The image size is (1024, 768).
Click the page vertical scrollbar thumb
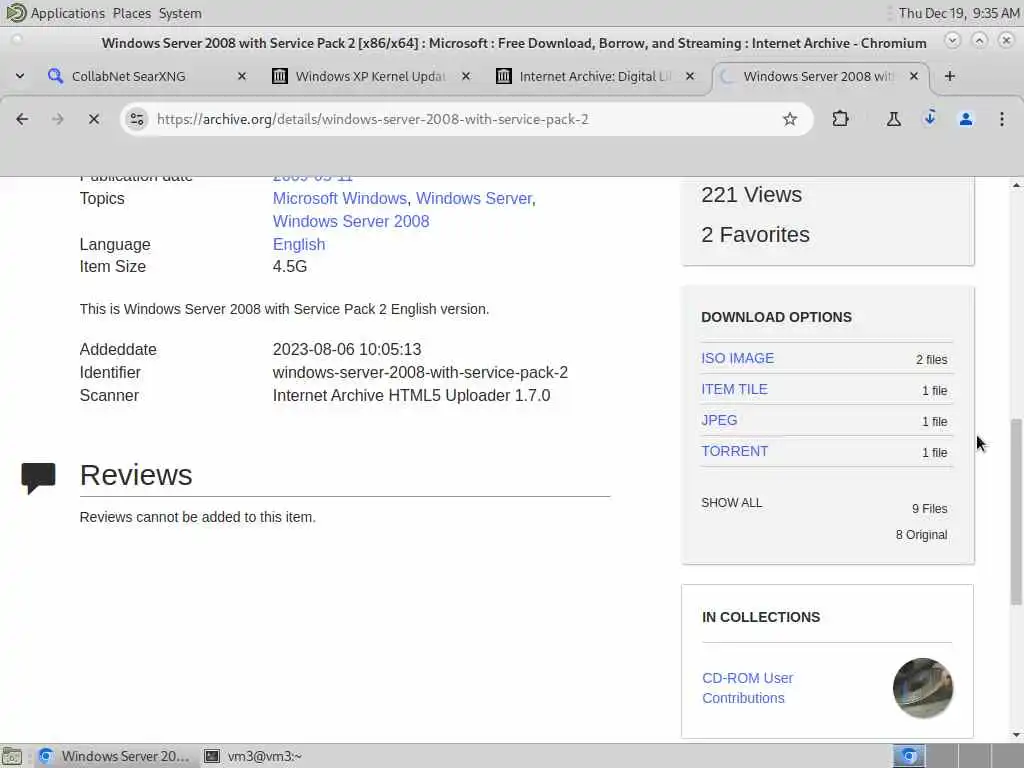point(1016,511)
